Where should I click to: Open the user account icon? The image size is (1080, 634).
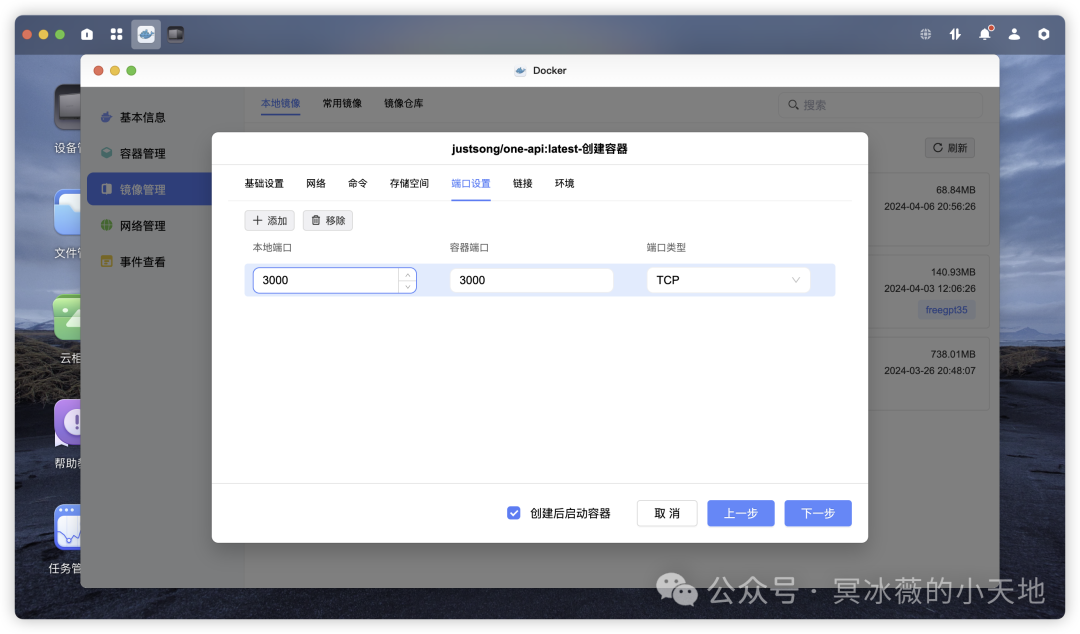pos(1015,34)
